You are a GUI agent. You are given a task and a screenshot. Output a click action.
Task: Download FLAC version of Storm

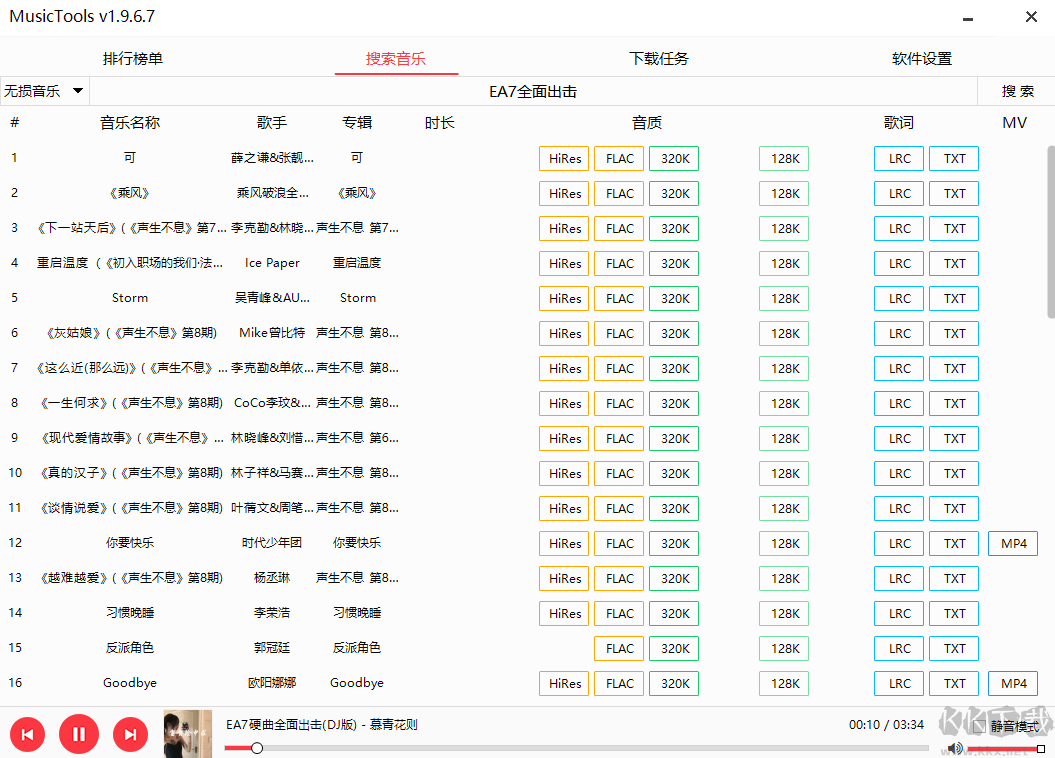point(618,298)
